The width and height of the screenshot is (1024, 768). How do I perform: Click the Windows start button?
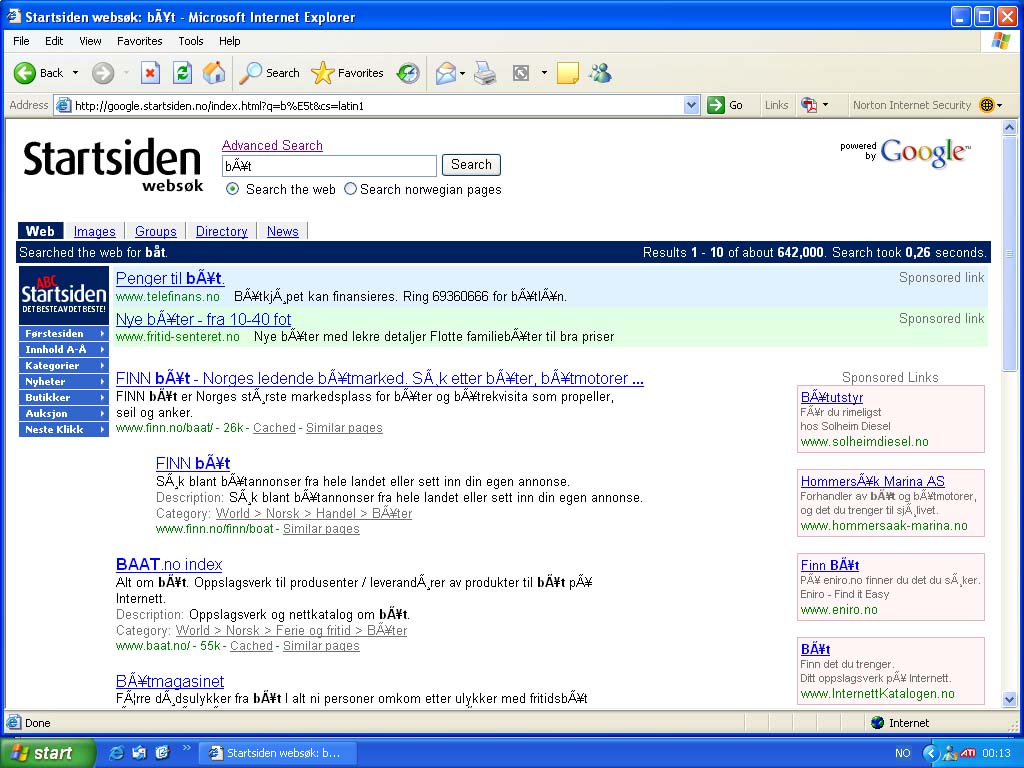click(46, 753)
